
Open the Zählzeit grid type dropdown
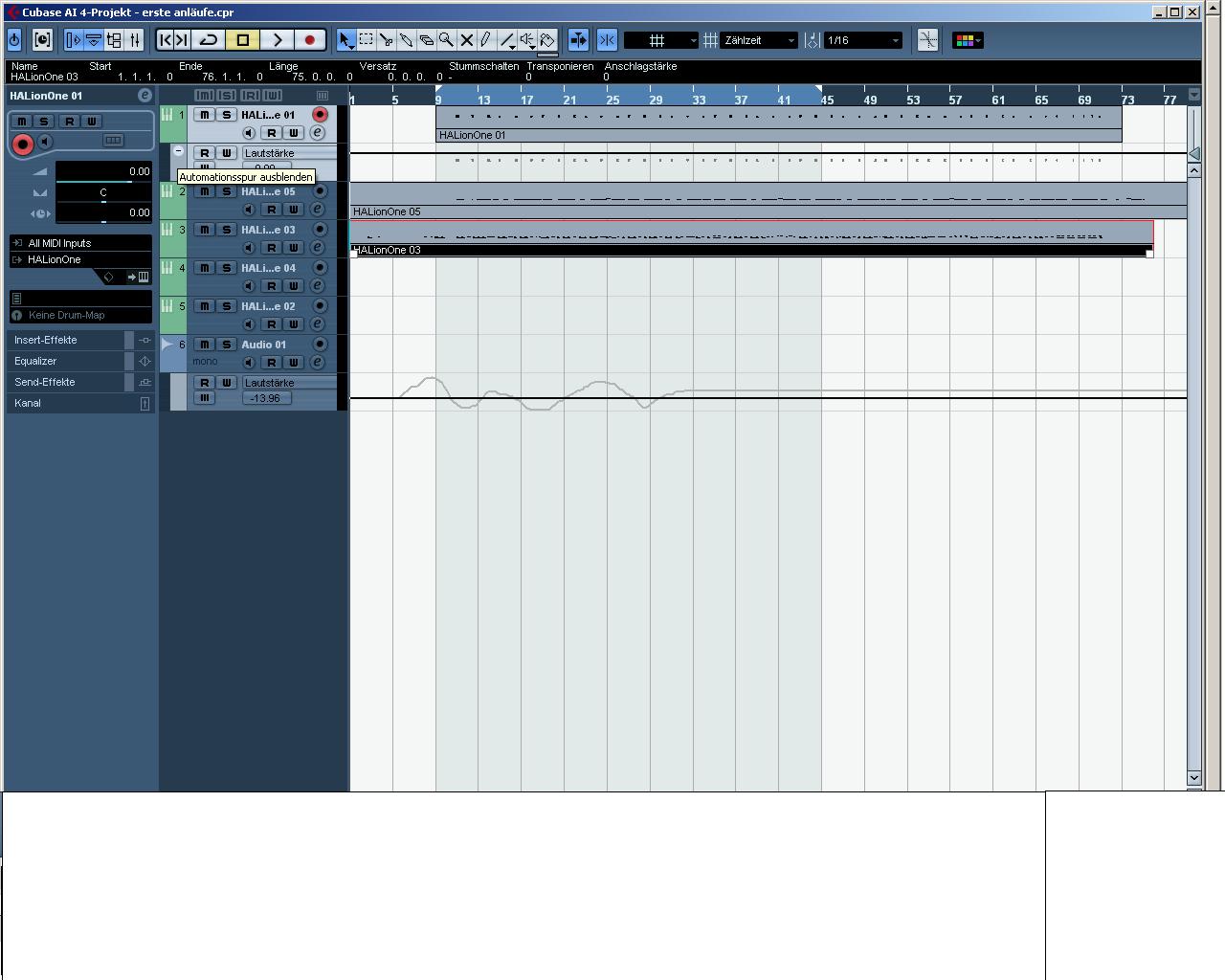click(x=759, y=40)
